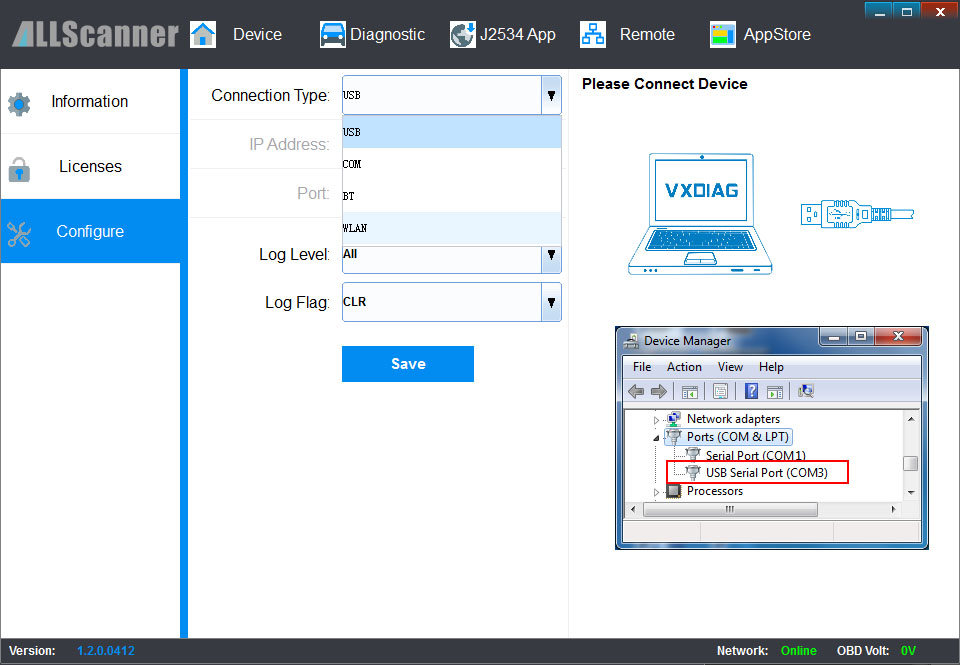The width and height of the screenshot is (960, 665).
Task: Maximize the ALLScanner window
Action: (907, 11)
